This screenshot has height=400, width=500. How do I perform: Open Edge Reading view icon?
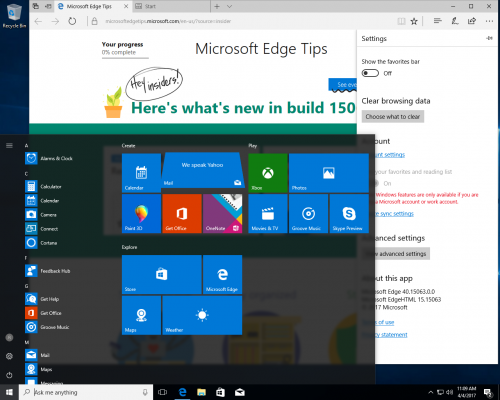(401, 21)
